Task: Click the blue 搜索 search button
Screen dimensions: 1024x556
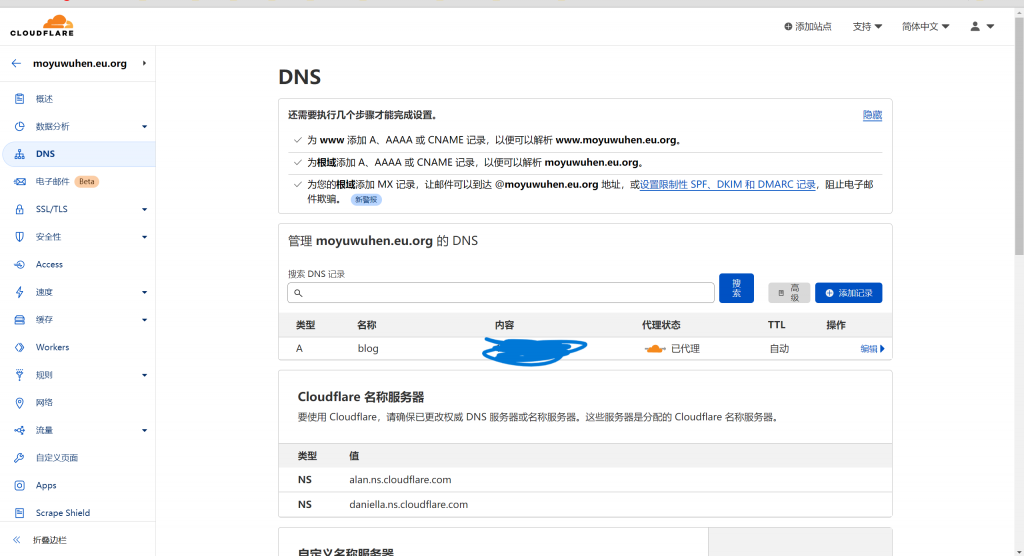Action: tap(736, 288)
